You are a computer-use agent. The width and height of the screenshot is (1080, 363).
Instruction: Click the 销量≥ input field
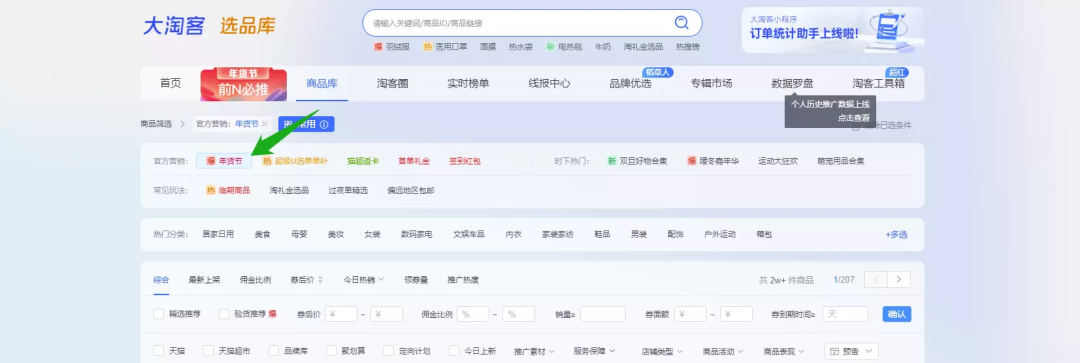(x=603, y=314)
